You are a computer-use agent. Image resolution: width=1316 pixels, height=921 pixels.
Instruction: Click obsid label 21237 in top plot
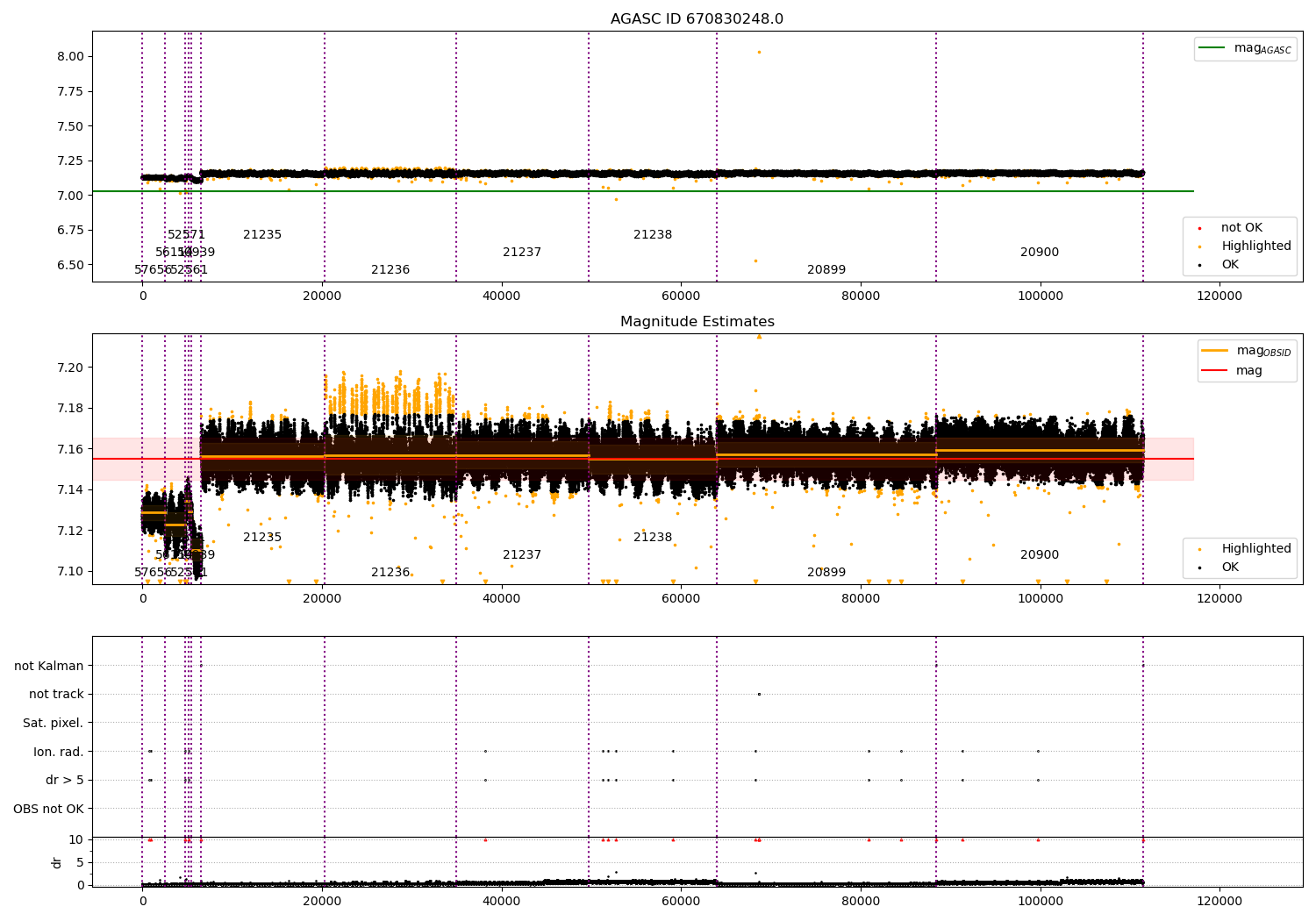click(x=522, y=253)
